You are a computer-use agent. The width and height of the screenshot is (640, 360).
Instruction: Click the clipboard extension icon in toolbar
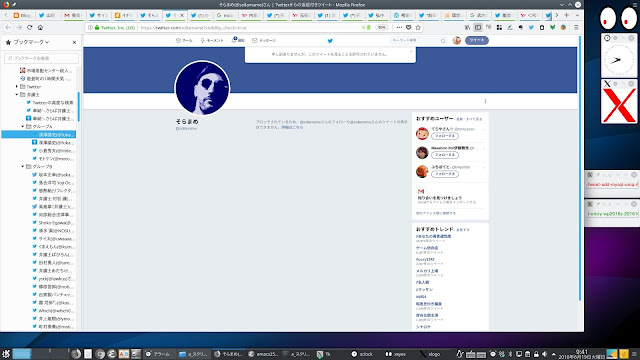pyautogui.click(x=542, y=27)
